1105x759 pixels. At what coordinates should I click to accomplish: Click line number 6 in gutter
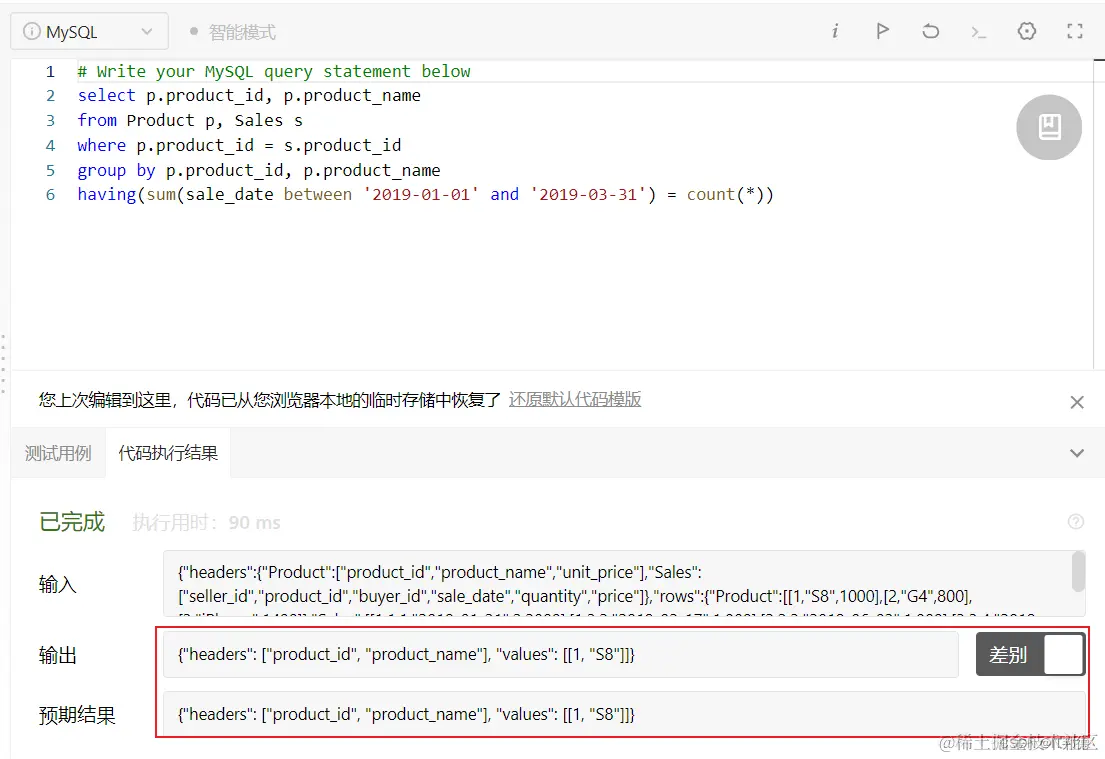pos(50,195)
